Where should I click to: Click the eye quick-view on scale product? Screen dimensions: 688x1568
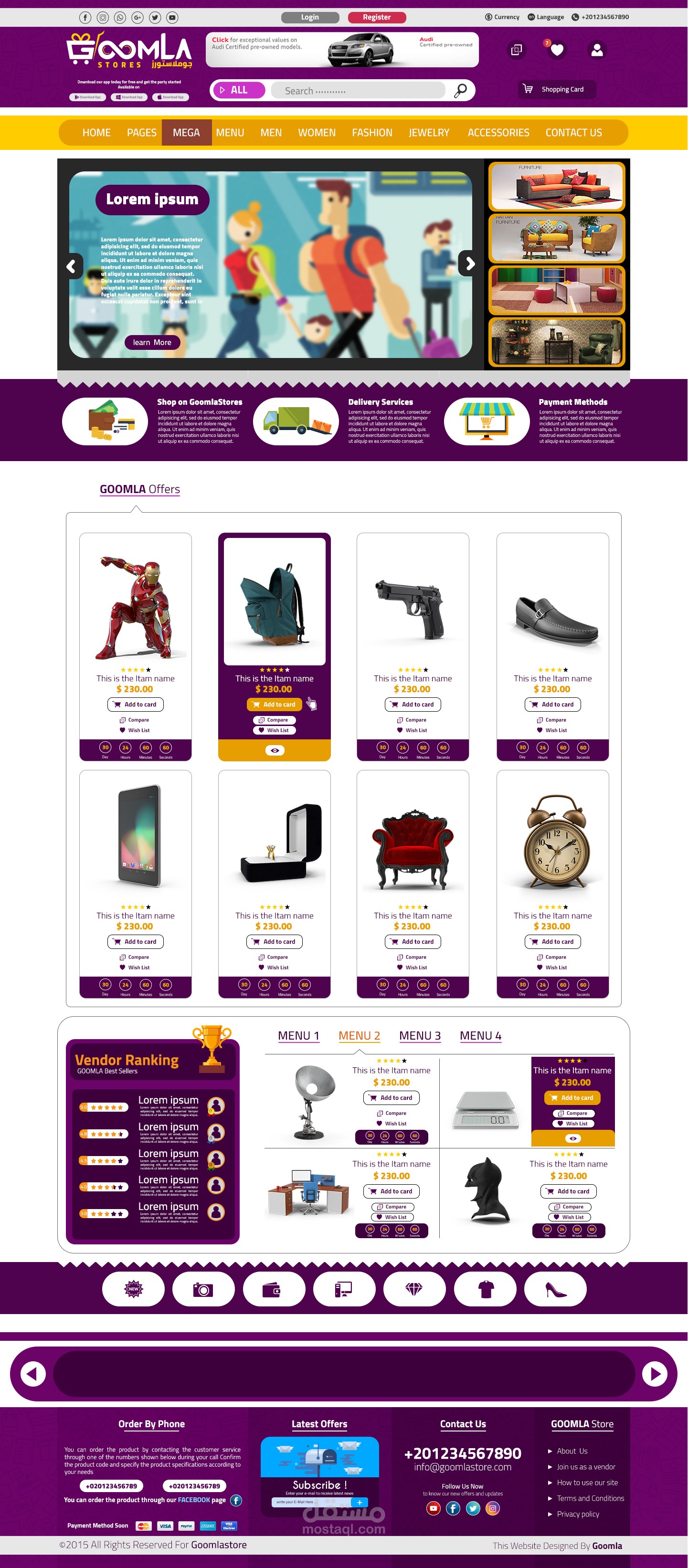(x=573, y=1138)
